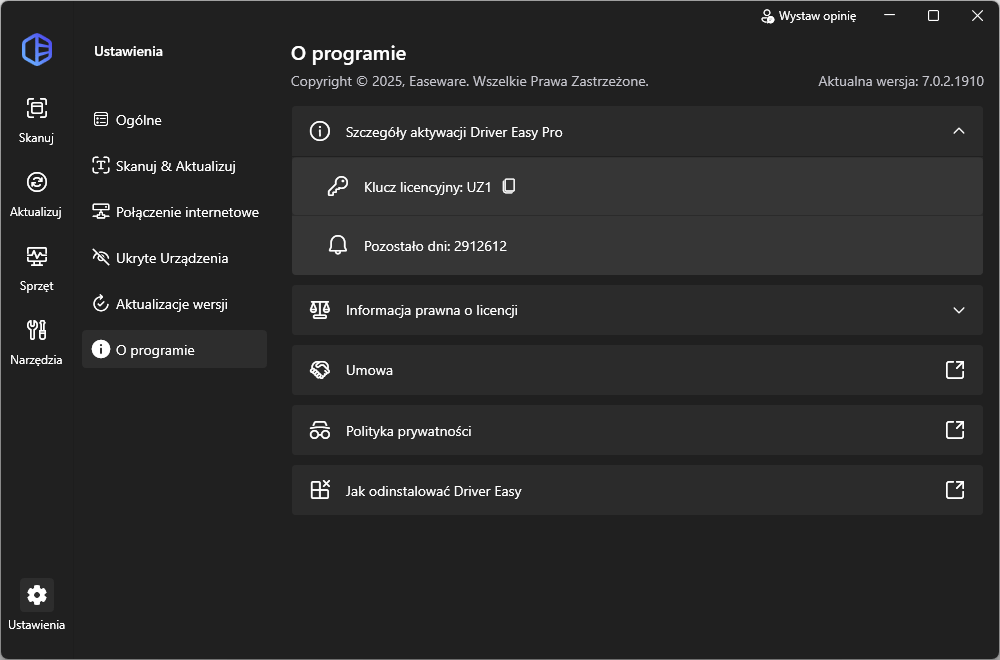Image resolution: width=1000 pixels, height=660 pixels.
Task: Copy the license key with clipboard icon
Action: (x=508, y=186)
